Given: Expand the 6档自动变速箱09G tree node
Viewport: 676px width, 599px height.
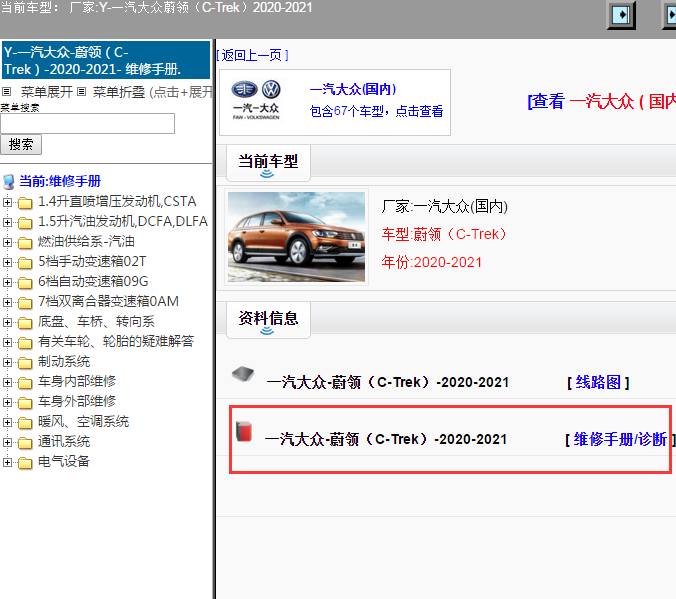Looking at the screenshot, I should click(7, 282).
